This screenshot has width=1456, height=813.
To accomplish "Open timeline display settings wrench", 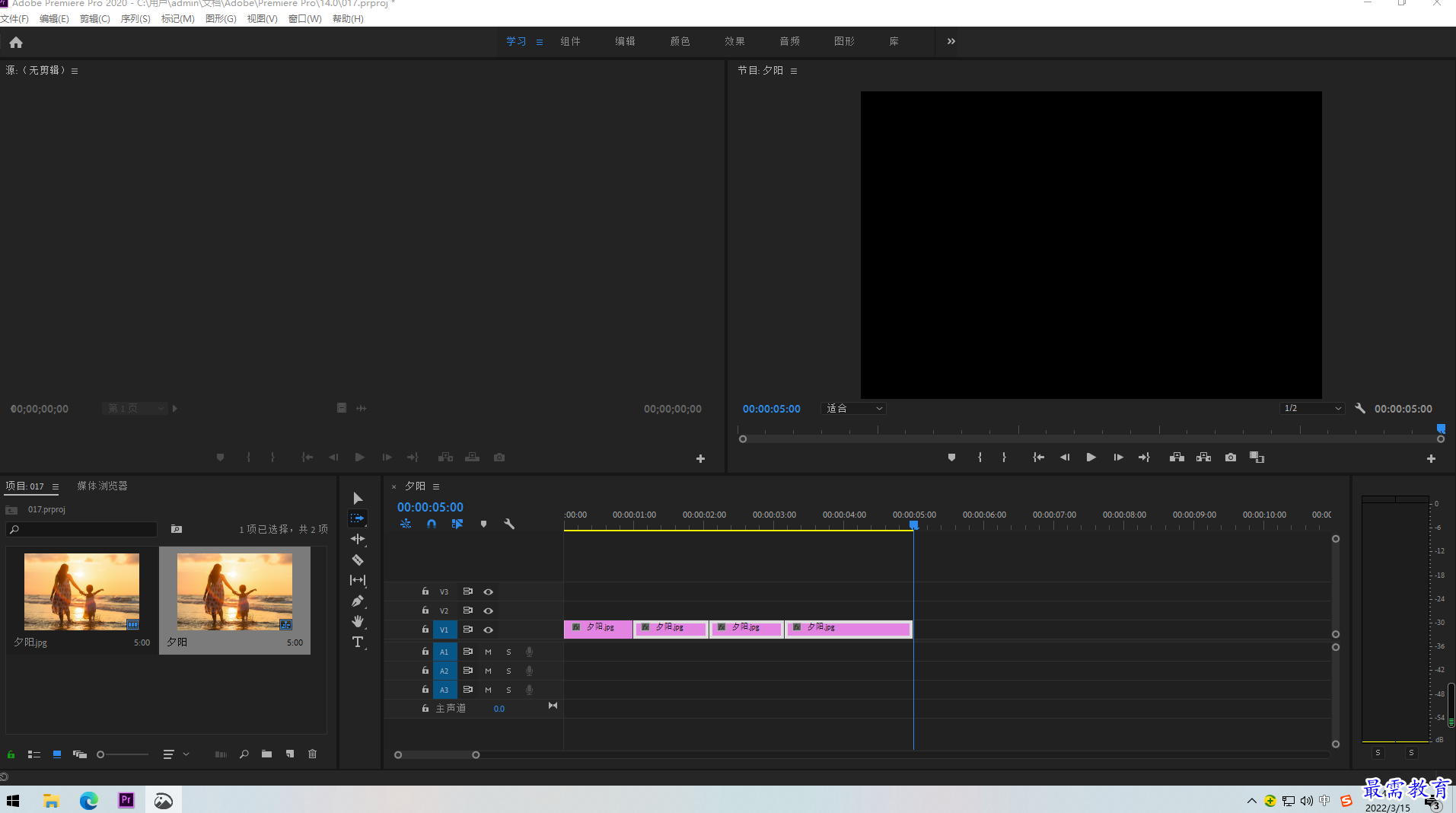I will pos(509,524).
